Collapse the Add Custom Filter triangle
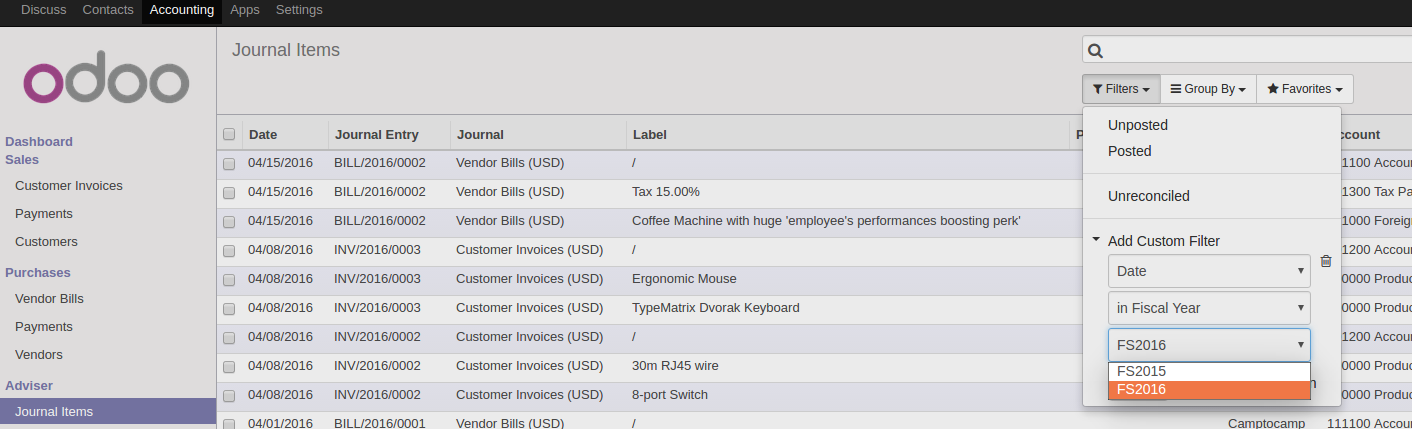1412x429 pixels. coord(1096,240)
